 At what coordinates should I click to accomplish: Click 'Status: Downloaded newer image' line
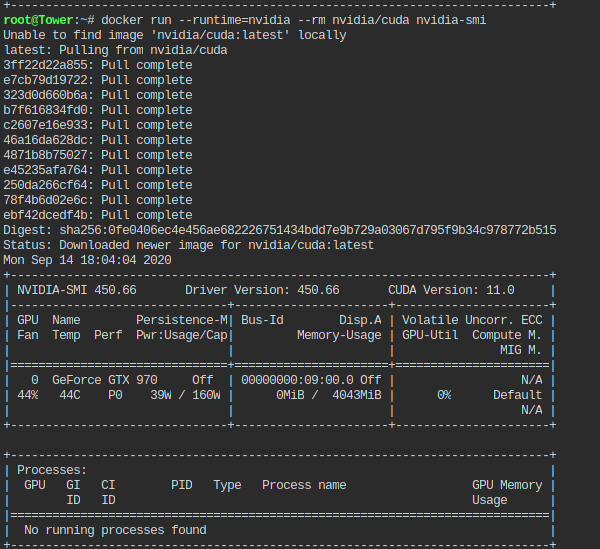[x=188, y=245]
